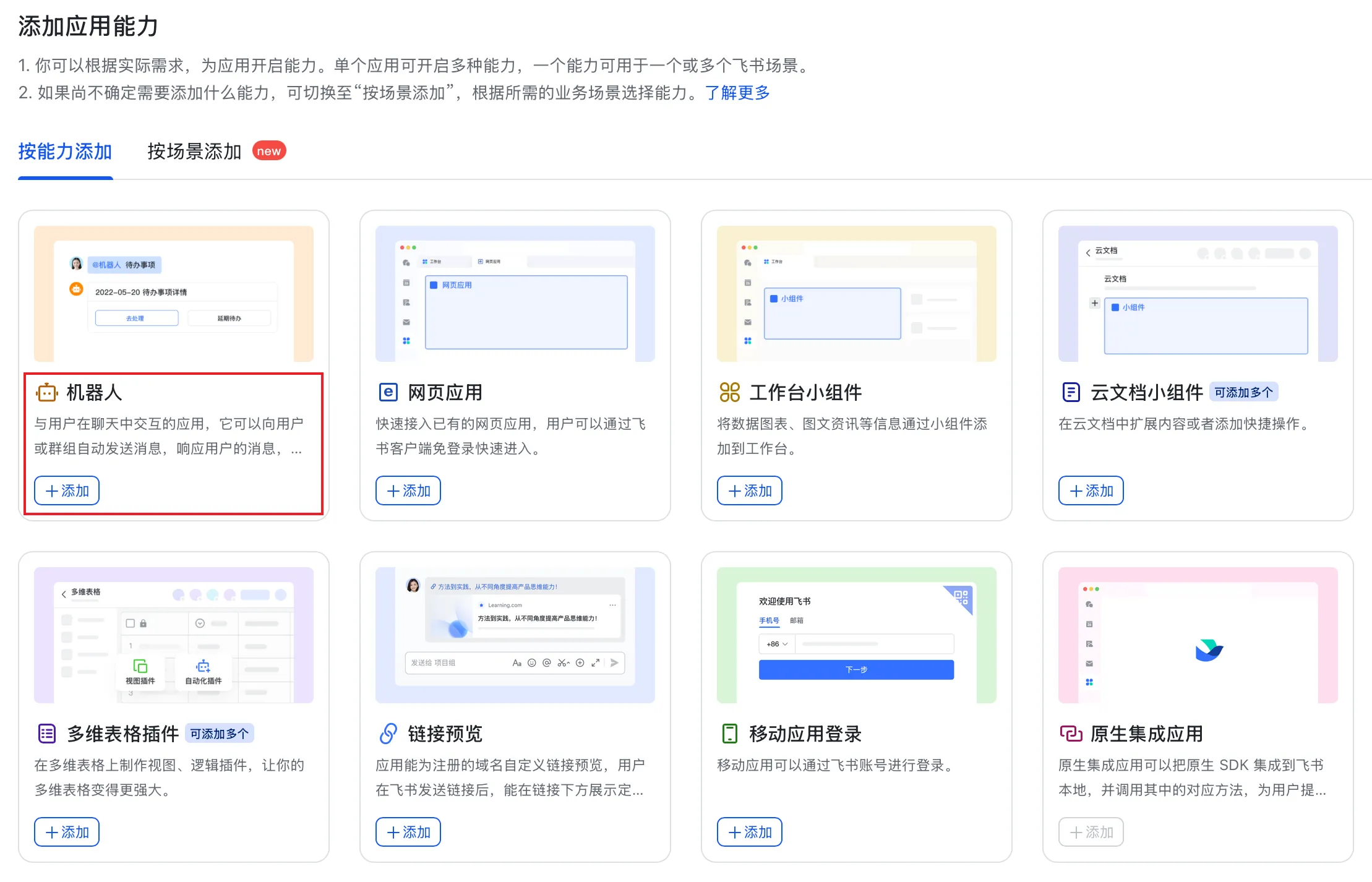The width and height of the screenshot is (1372, 882).
Task: Click the 可添加多个 badge beside 云文档小组件
Action: pyautogui.click(x=1243, y=392)
